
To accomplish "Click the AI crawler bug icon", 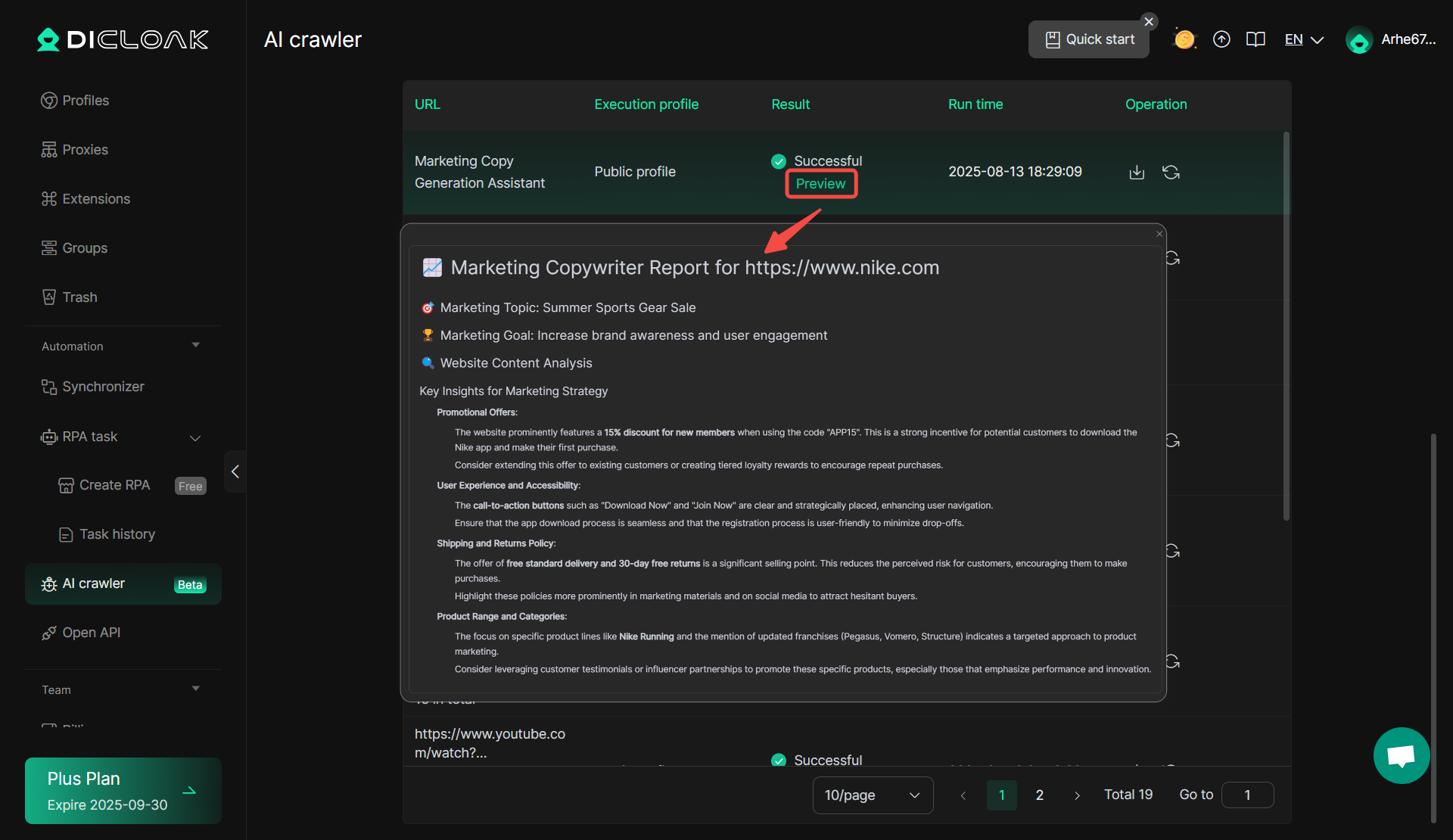I will tap(49, 584).
